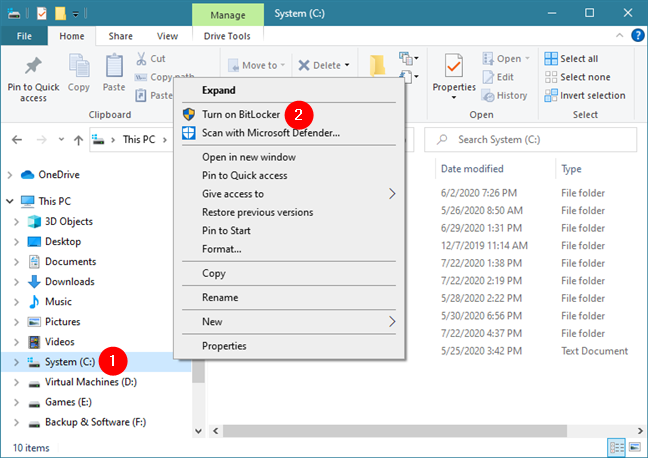Click the Search System (C:) field
Image resolution: width=648 pixels, height=458 pixels.
530,140
